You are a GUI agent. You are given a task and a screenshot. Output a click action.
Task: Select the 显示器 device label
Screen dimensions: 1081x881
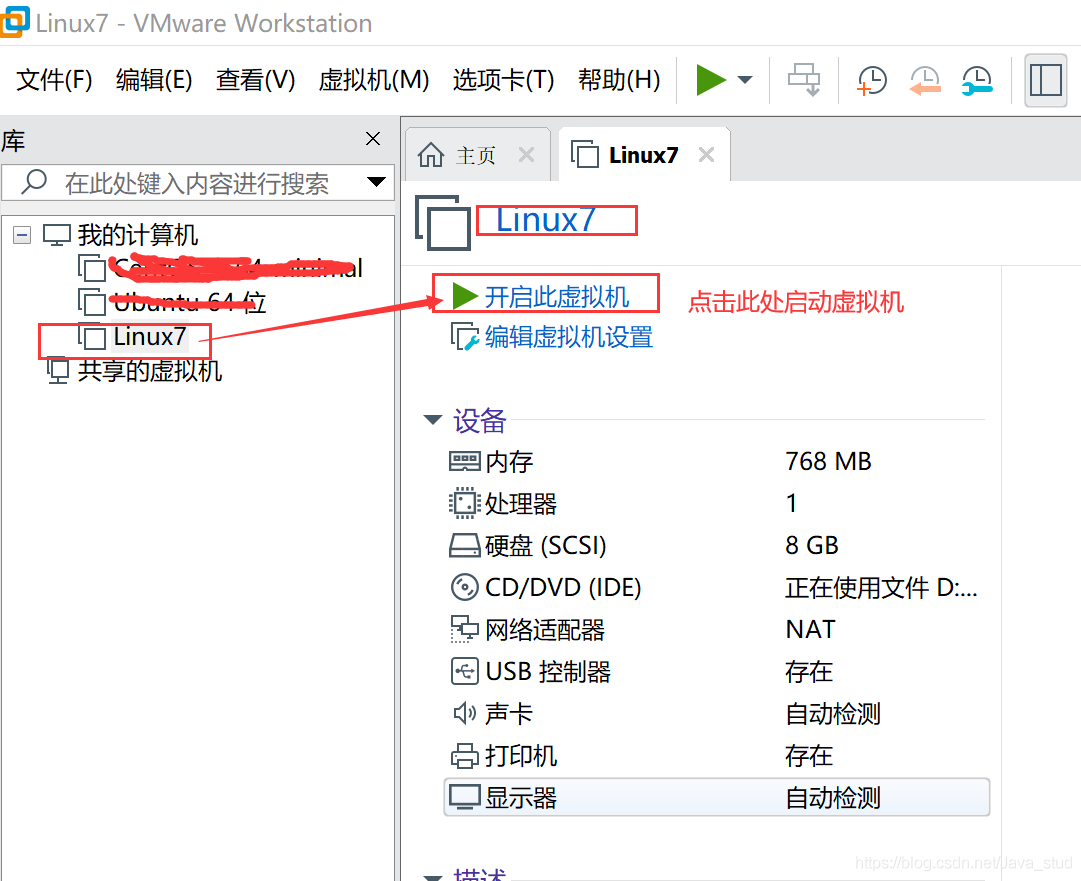tap(521, 798)
